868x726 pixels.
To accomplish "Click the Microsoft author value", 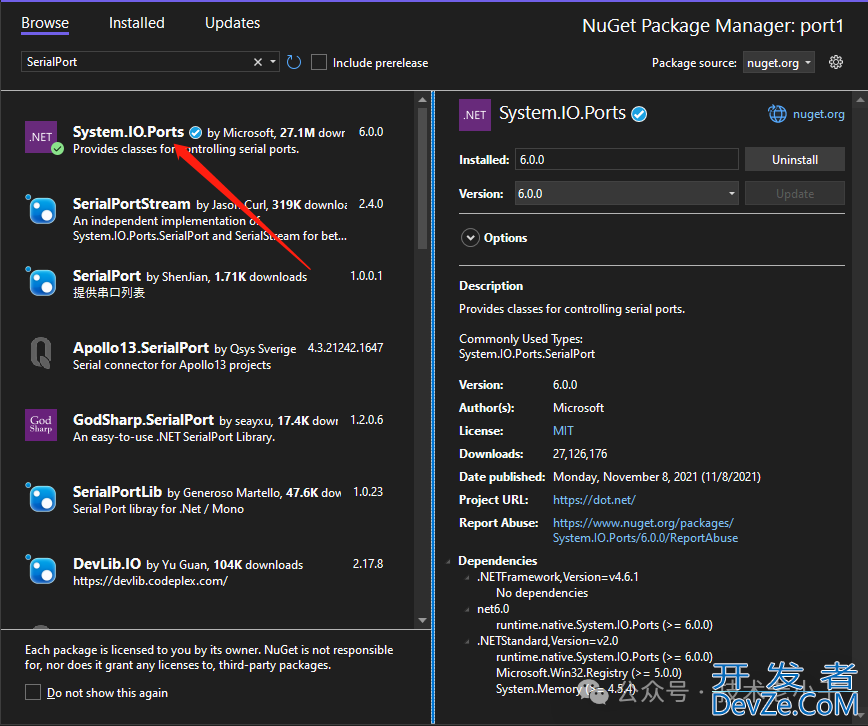I will click(x=578, y=408).
